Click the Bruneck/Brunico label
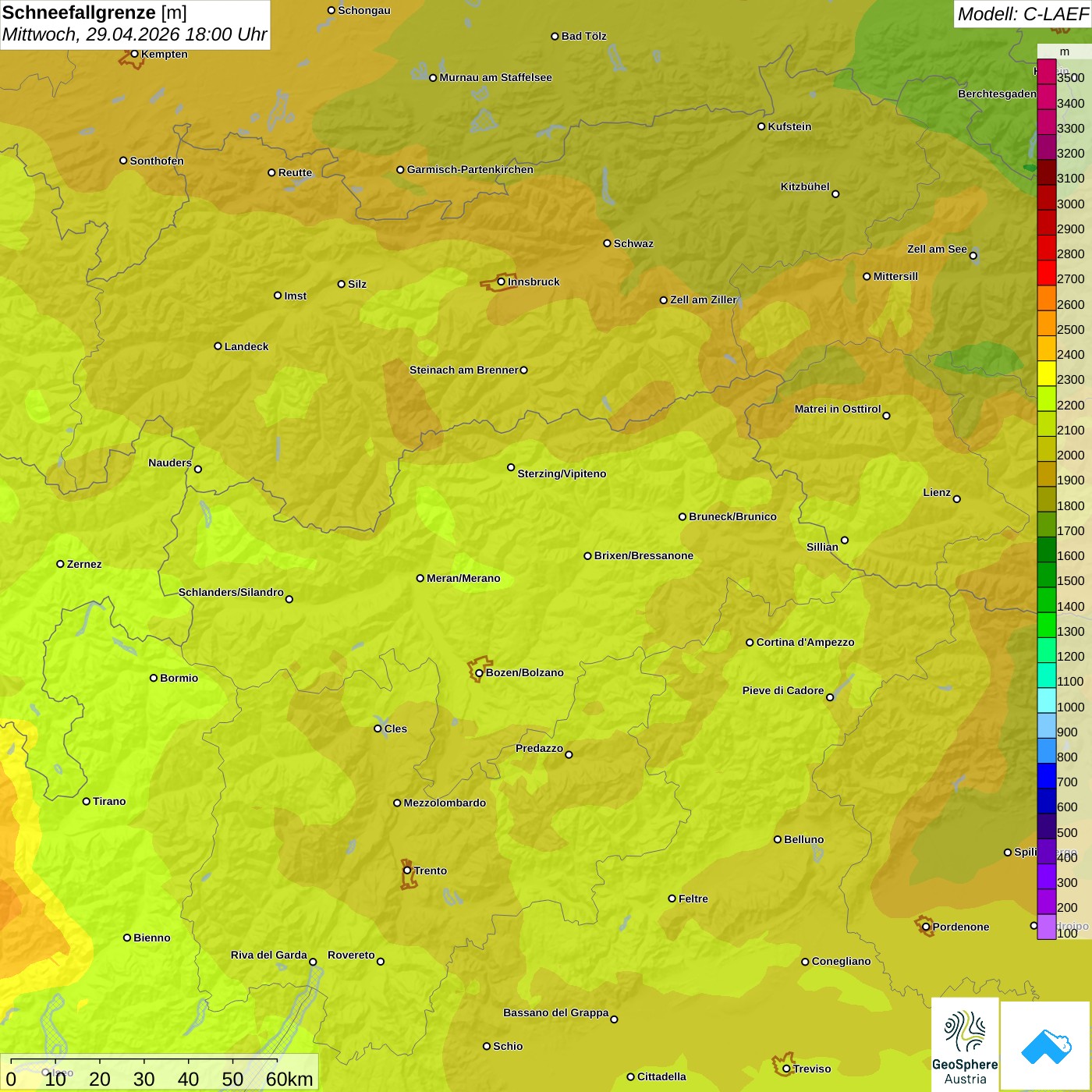 point(732,516)
